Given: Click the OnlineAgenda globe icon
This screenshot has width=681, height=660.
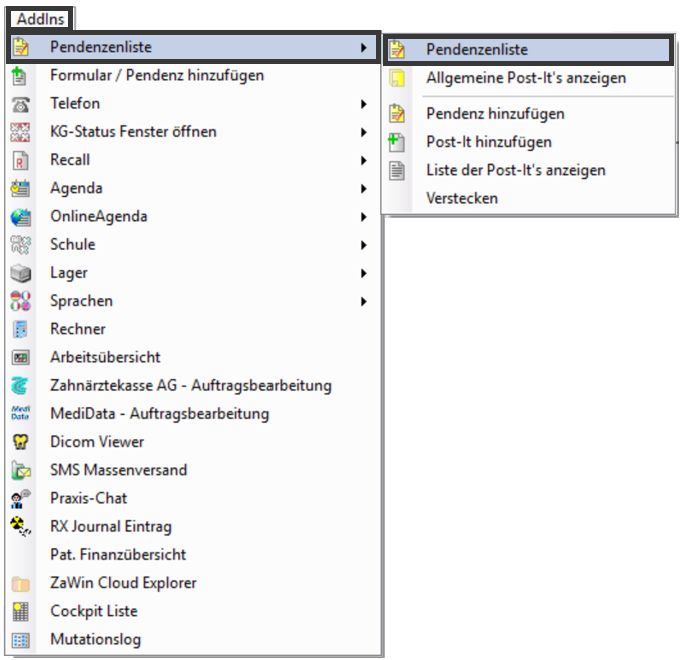Looking at the screenshot, I should click(x=20, y=217).
